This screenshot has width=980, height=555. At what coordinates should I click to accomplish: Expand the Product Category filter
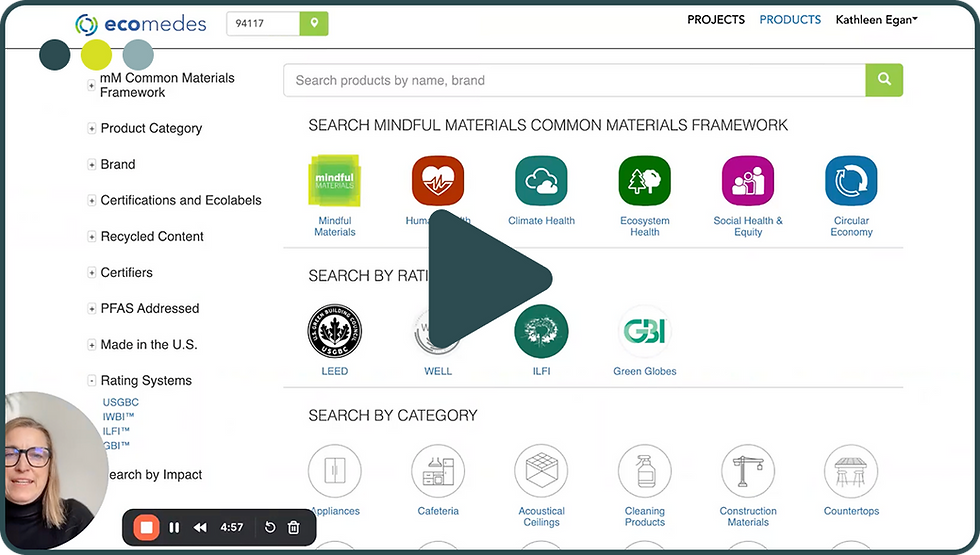[x=91, y=128]
